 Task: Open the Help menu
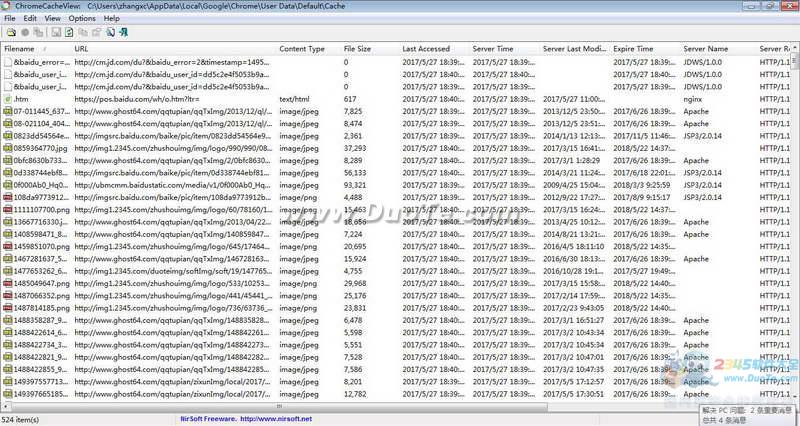click(x=112, y=18)
